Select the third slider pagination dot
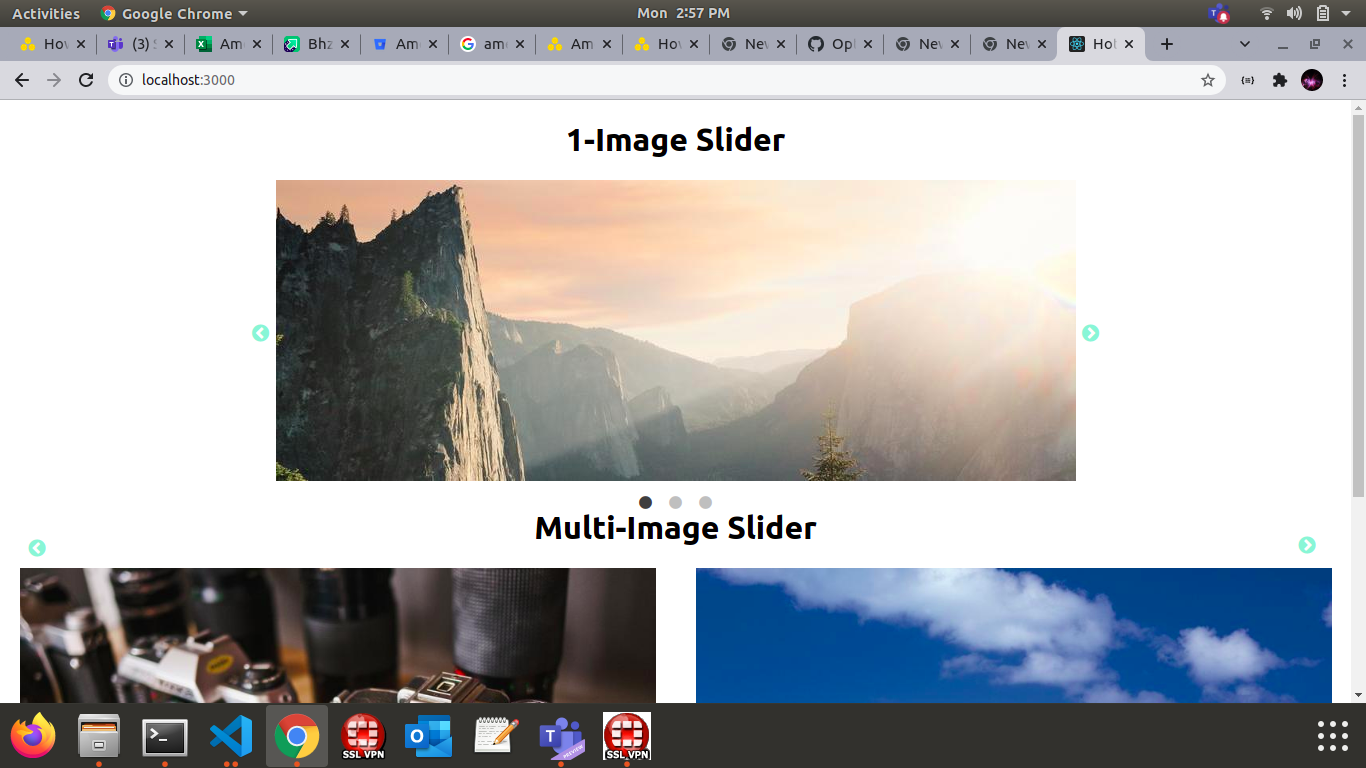 (706, 502)
